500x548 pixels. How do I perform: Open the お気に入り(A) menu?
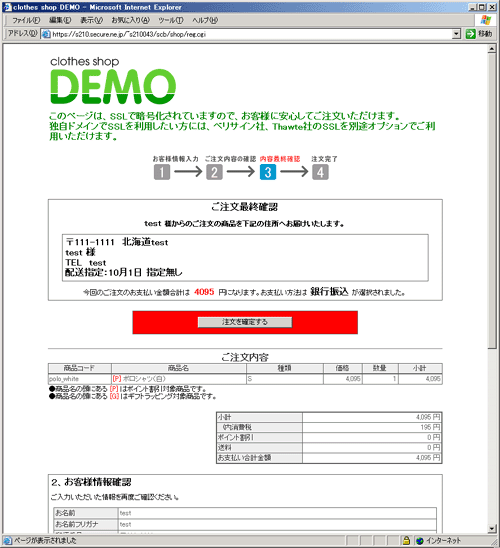130,20
